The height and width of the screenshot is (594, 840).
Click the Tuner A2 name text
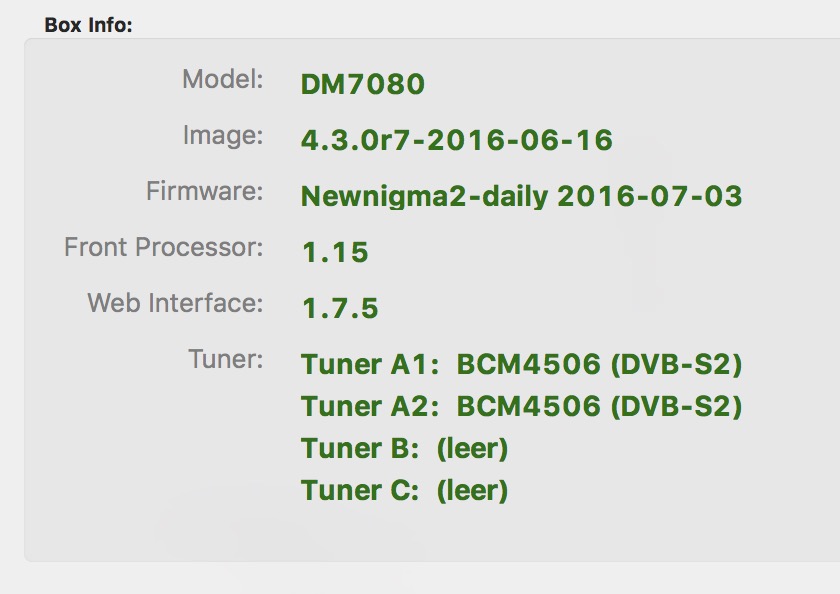click(x=370, y=407)
